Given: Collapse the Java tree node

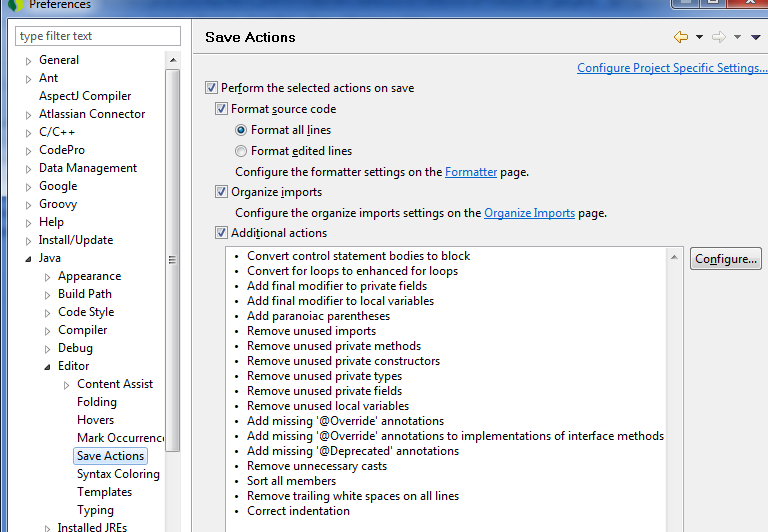Looking at the screenshot, I should [28, 259].
